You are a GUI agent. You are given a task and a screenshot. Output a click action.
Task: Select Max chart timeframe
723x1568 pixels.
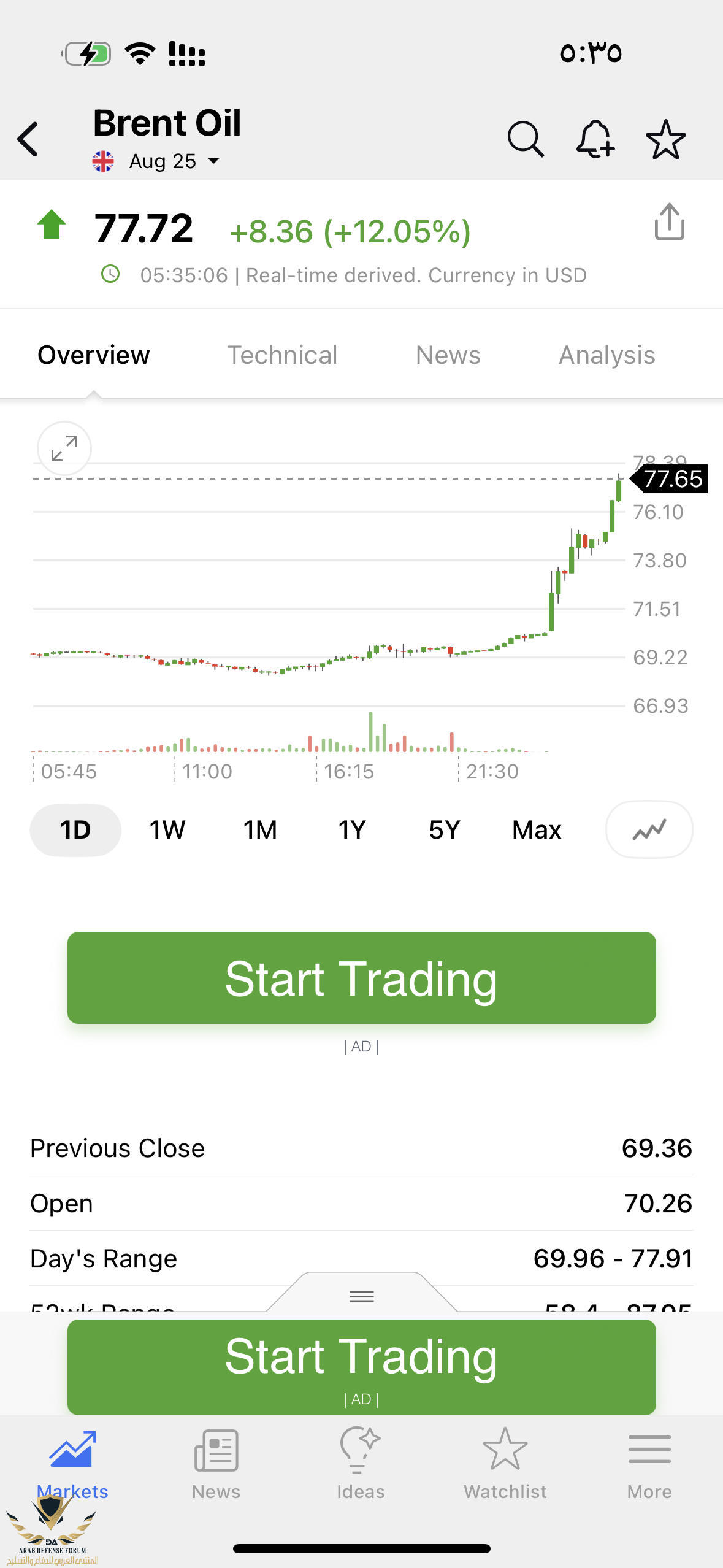537,830
